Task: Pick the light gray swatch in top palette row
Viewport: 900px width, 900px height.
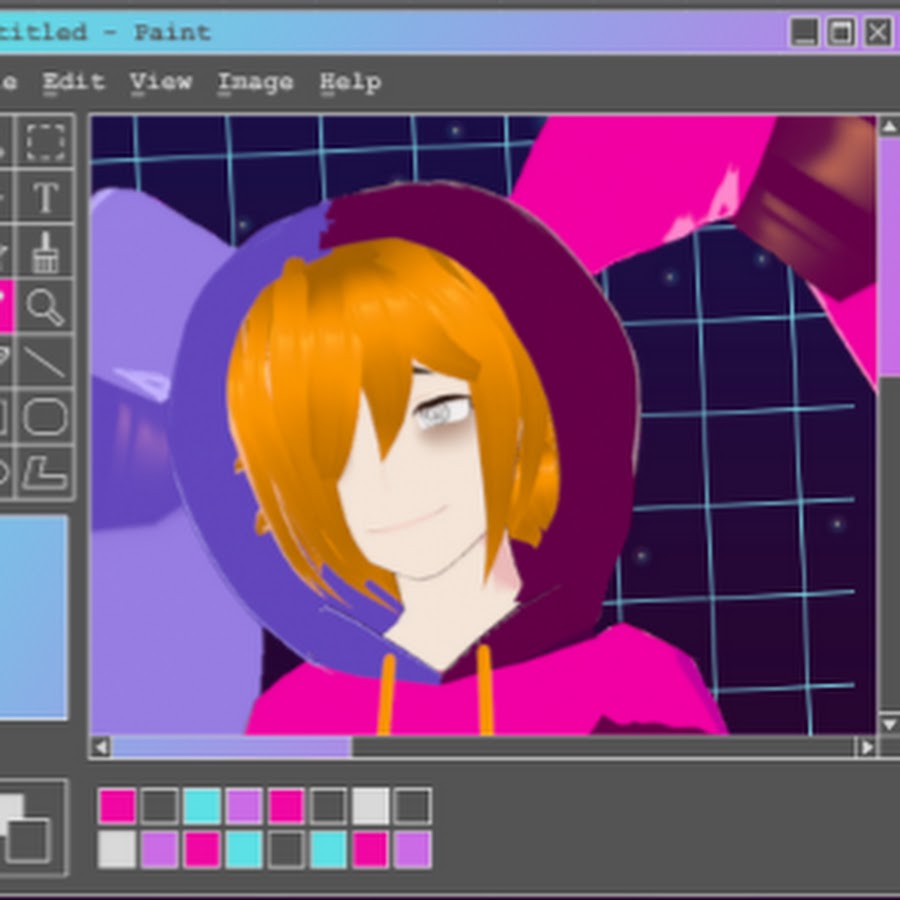Action: (370, 806)
